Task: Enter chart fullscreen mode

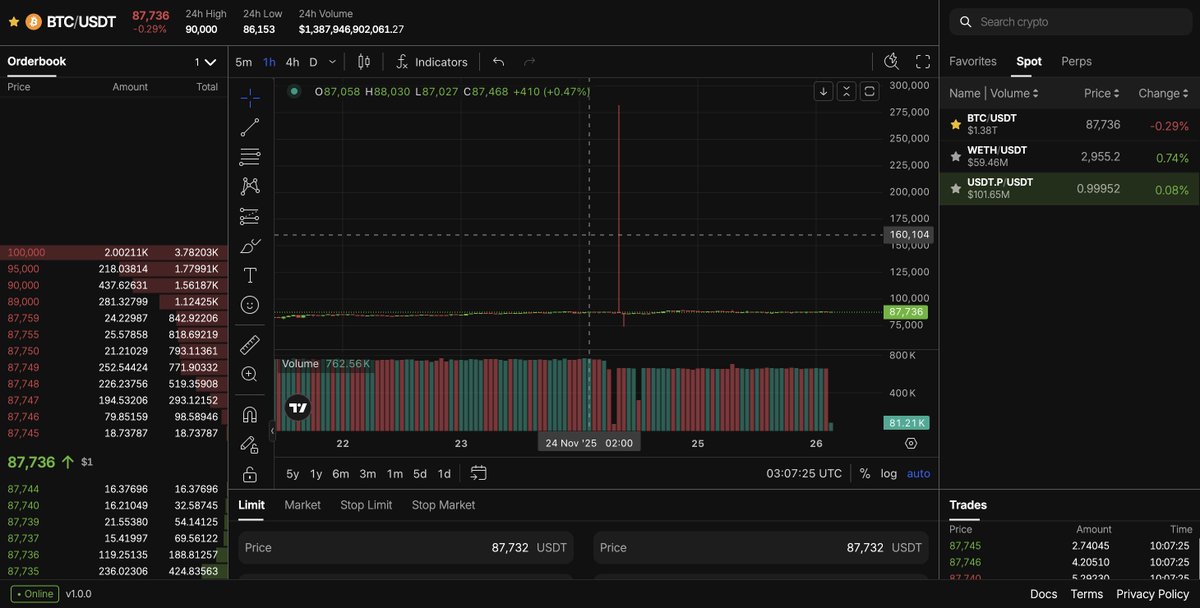Action: pyautogui.click(x=923, y=62)
